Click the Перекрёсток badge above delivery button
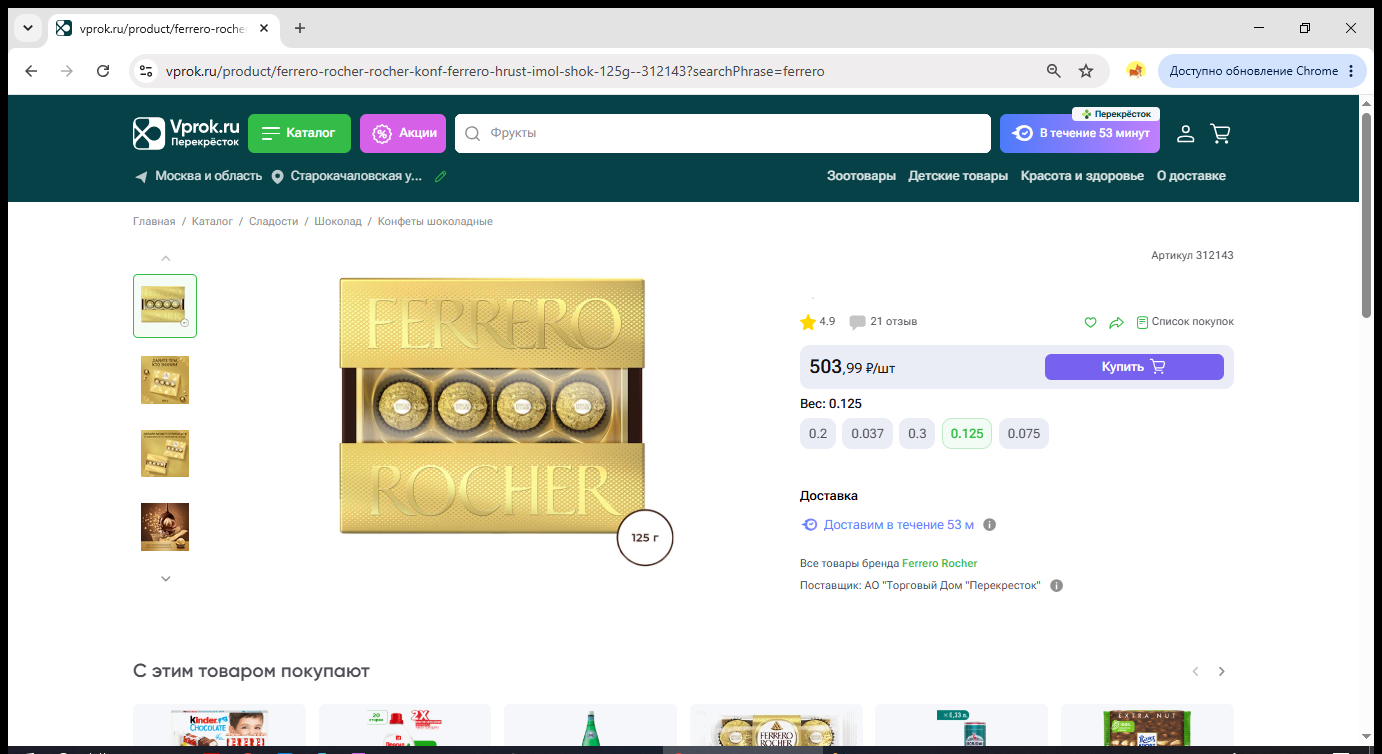This screenshot has width=1382, height=754. tap(1116, 114)
